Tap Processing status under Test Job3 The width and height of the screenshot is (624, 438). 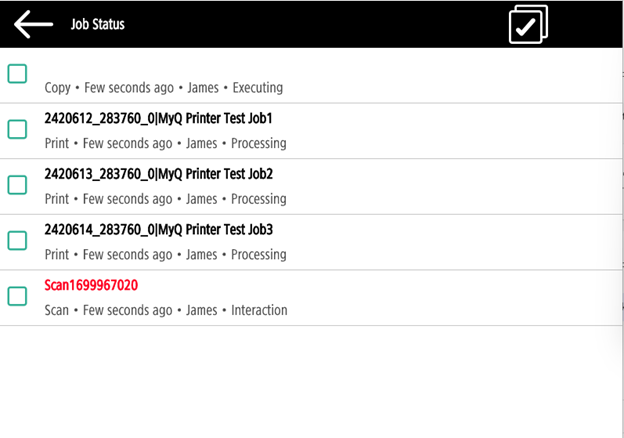coord(258,255)
